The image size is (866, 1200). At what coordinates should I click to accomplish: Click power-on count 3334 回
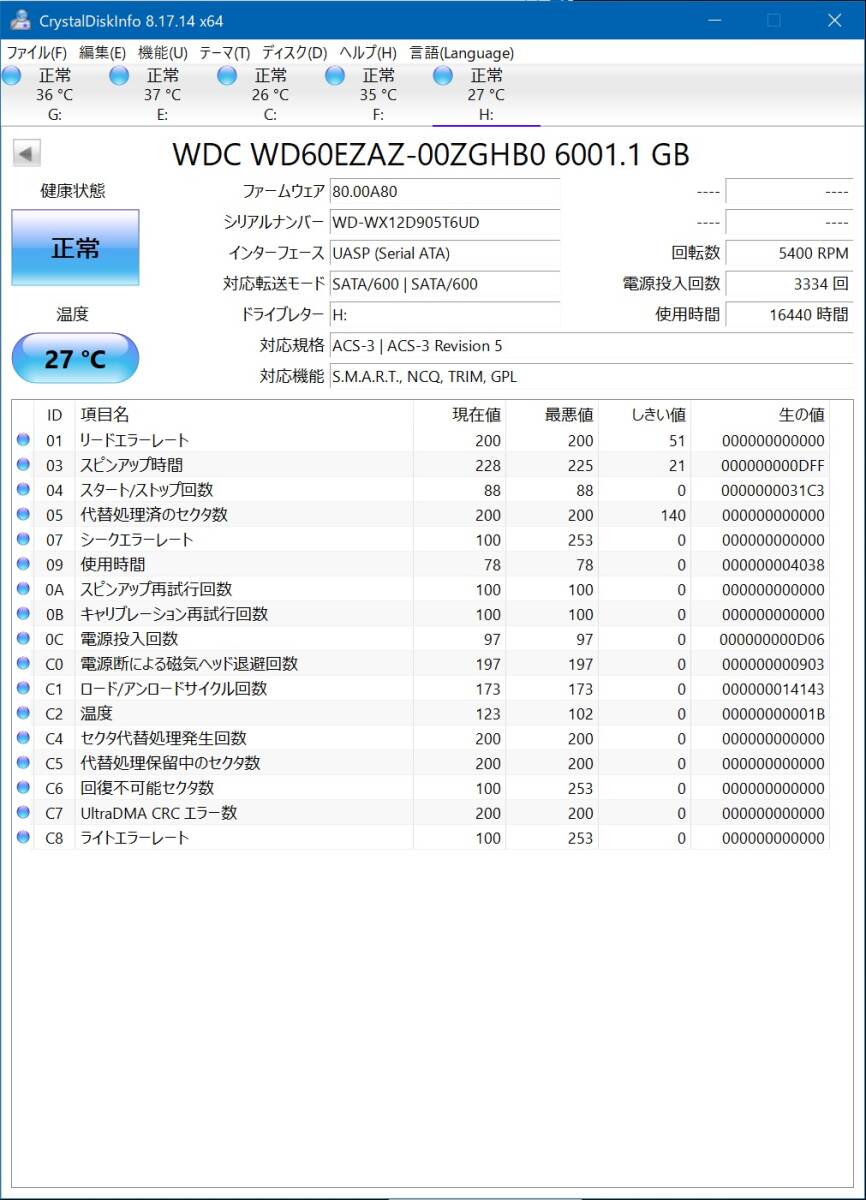pyautogui.click(x=789, y=284)
